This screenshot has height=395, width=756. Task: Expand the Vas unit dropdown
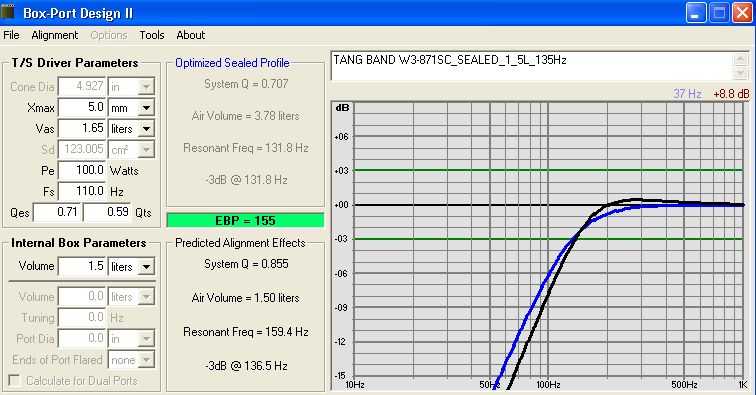pos(146,129)
